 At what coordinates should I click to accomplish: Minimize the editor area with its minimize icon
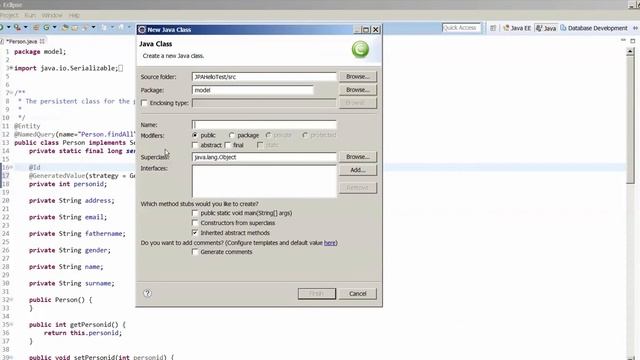click(x=623, y=40)
